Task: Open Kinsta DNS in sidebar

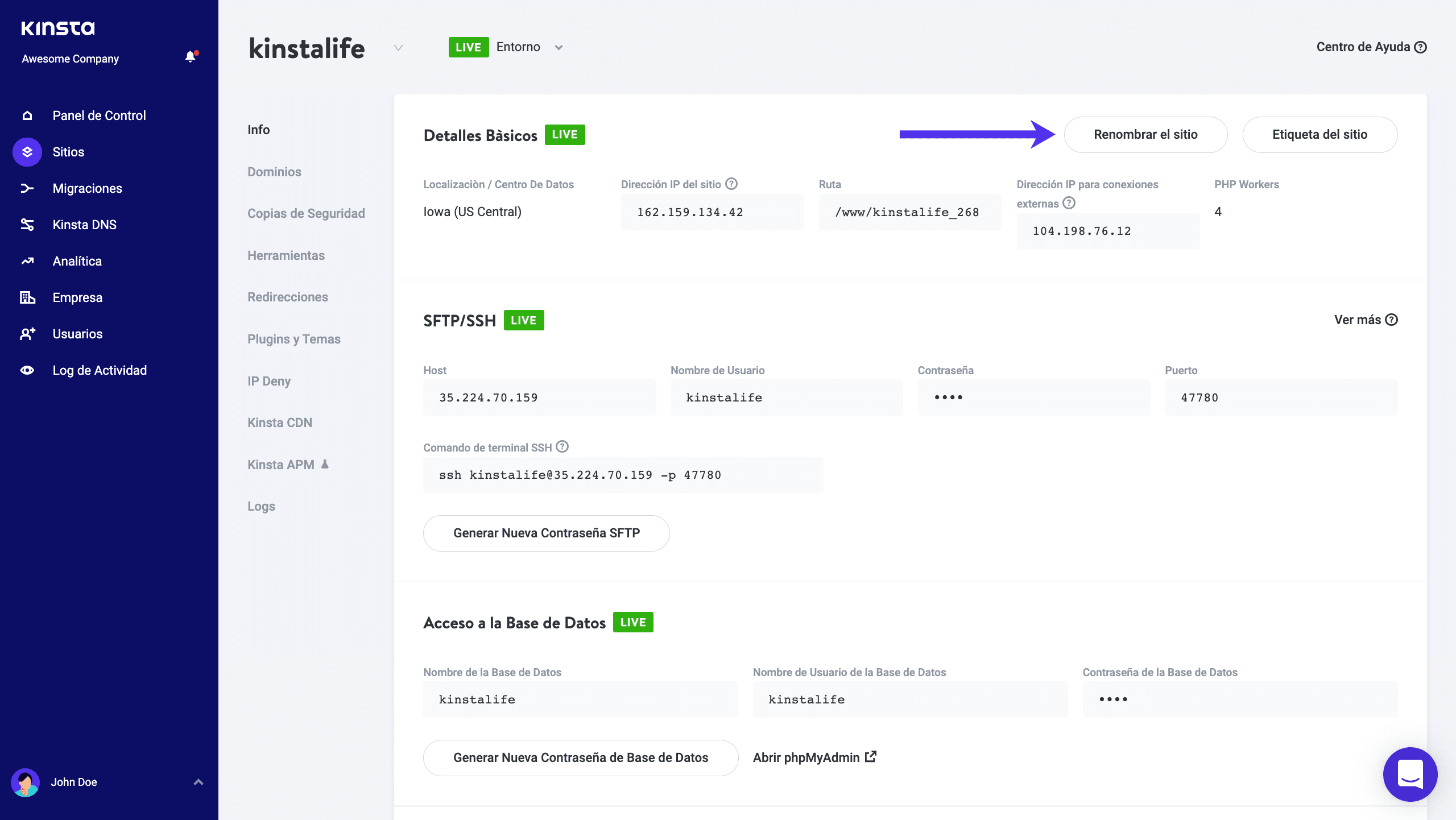Action: (85, 225)
